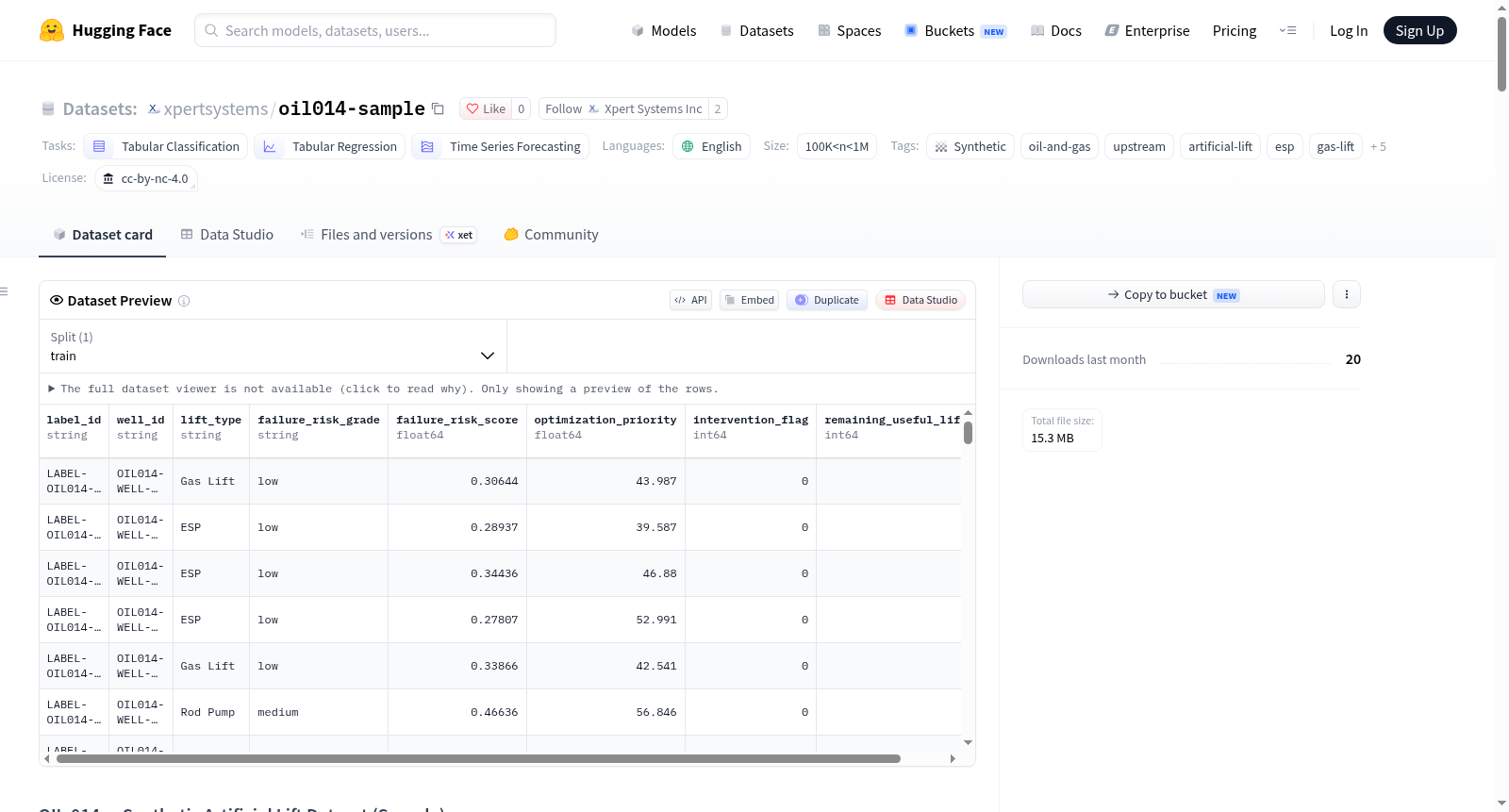The image size is (1509, 812).
Task: Follow Xpert Systems Inc
Action: click(x=623, y=108)
